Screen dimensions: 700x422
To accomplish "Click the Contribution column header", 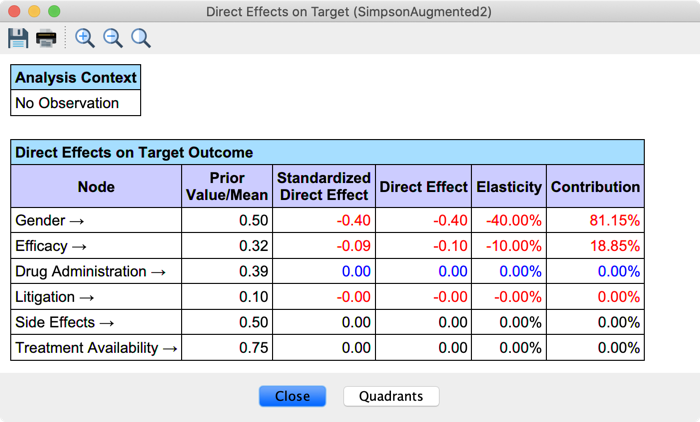I will click(x=595, y=187).
